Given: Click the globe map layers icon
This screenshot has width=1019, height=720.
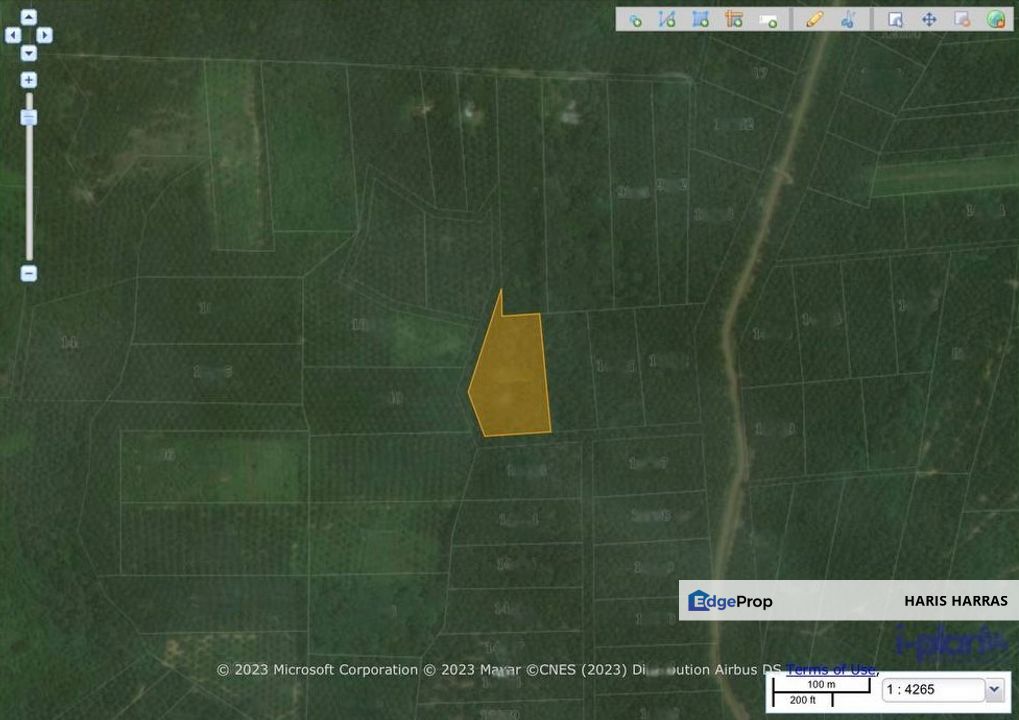Looking at the screenshot, I should point(995,19).
